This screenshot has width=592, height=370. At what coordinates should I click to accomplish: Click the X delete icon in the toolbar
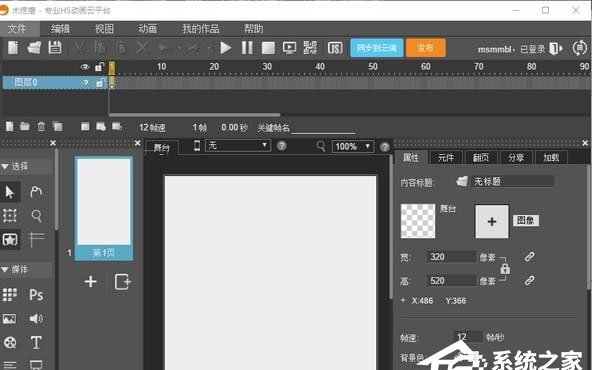pos(142,48)
